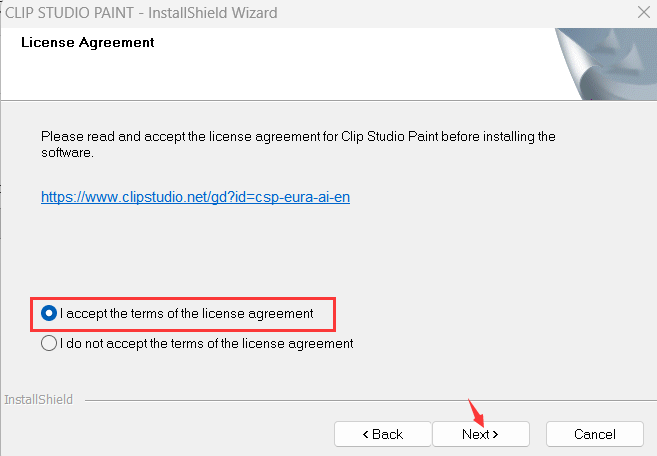Screen dimensions: 657x456
Task: Click the right chevron on the Next button
Action: pyautogui.click(x=494, y=434)
